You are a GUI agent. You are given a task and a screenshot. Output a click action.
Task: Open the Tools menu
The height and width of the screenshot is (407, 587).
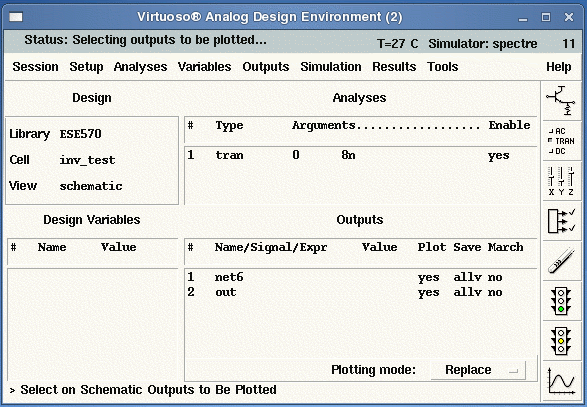[x=442, y=67]
